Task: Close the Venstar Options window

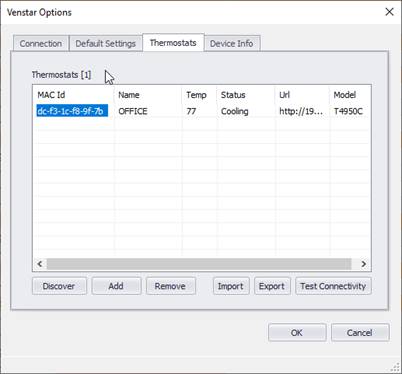Action: click(389, 12)
